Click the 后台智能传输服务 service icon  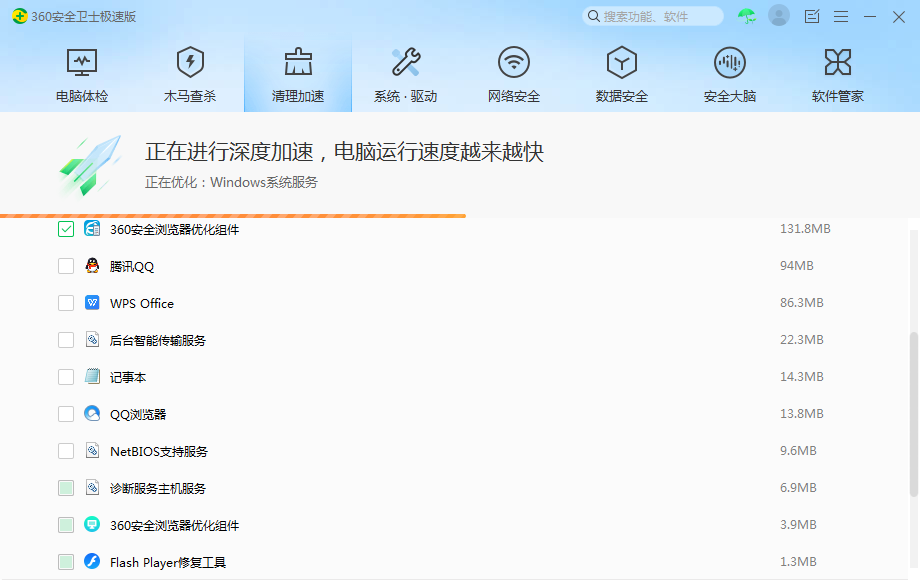92,340
